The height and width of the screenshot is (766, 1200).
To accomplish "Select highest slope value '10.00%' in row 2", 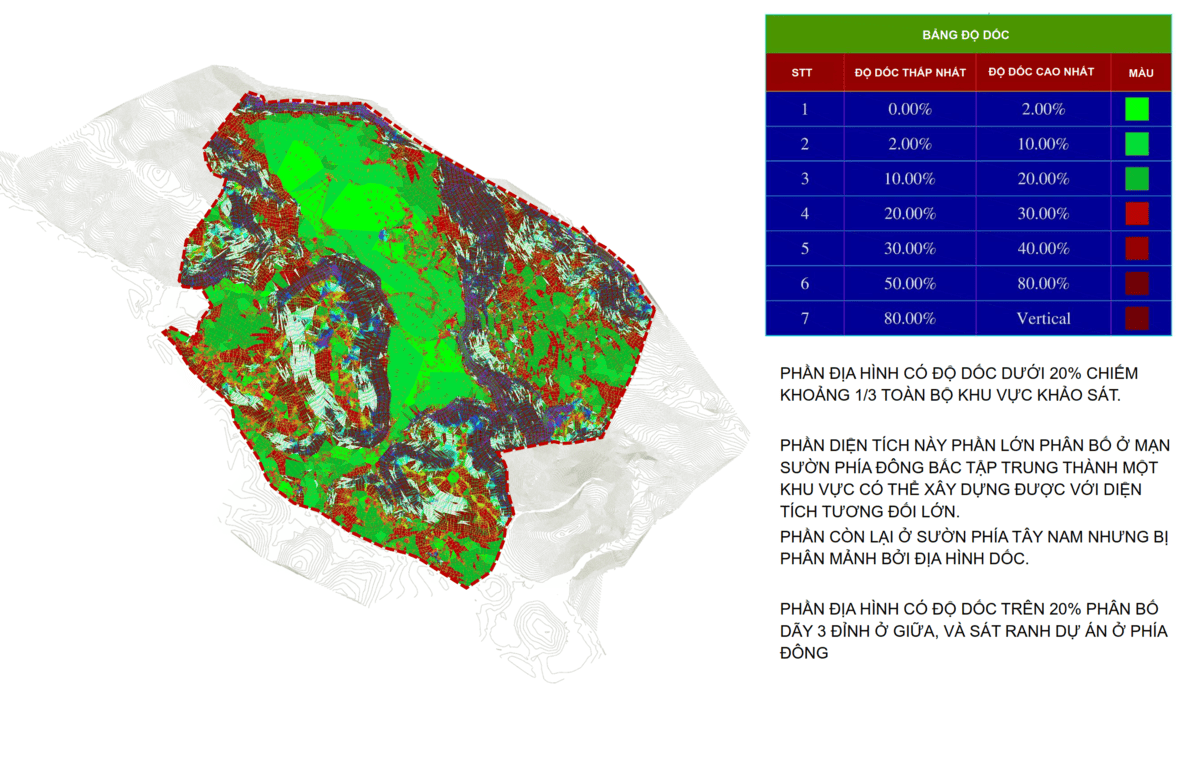I will point(1043,144).
